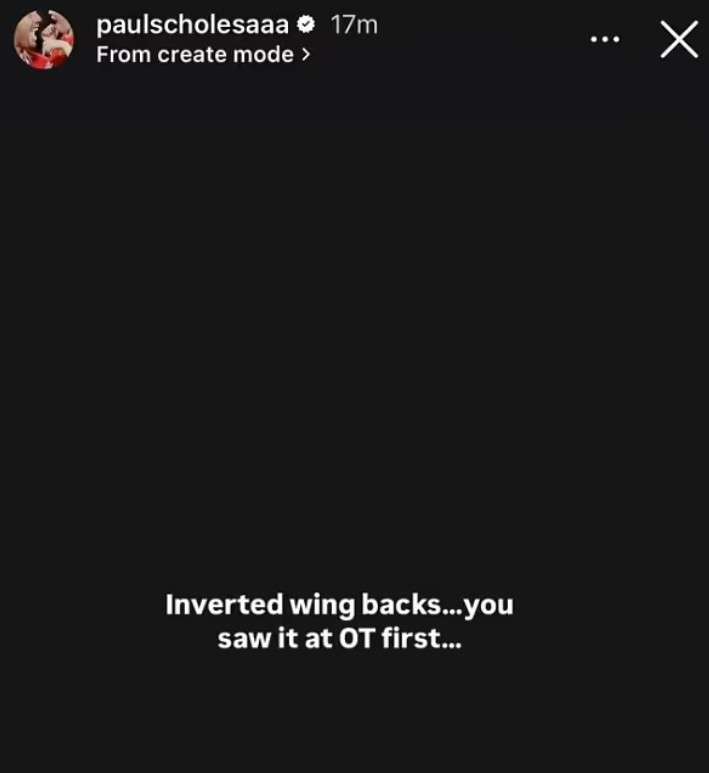
Task: Click the paulscholesaaa username
Action: [x=192, y=24]
